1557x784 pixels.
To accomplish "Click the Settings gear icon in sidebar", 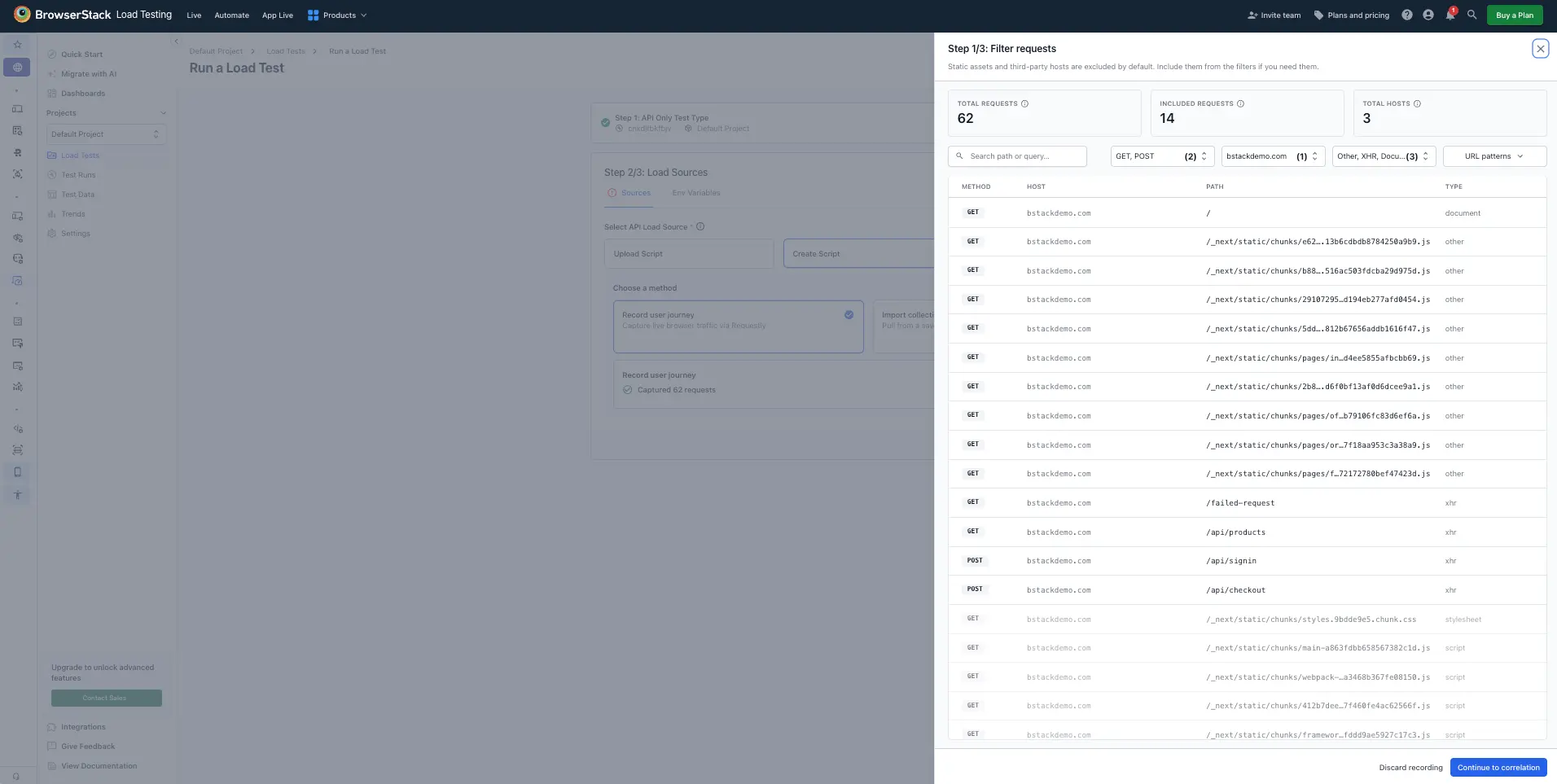I will coord(52,234).
